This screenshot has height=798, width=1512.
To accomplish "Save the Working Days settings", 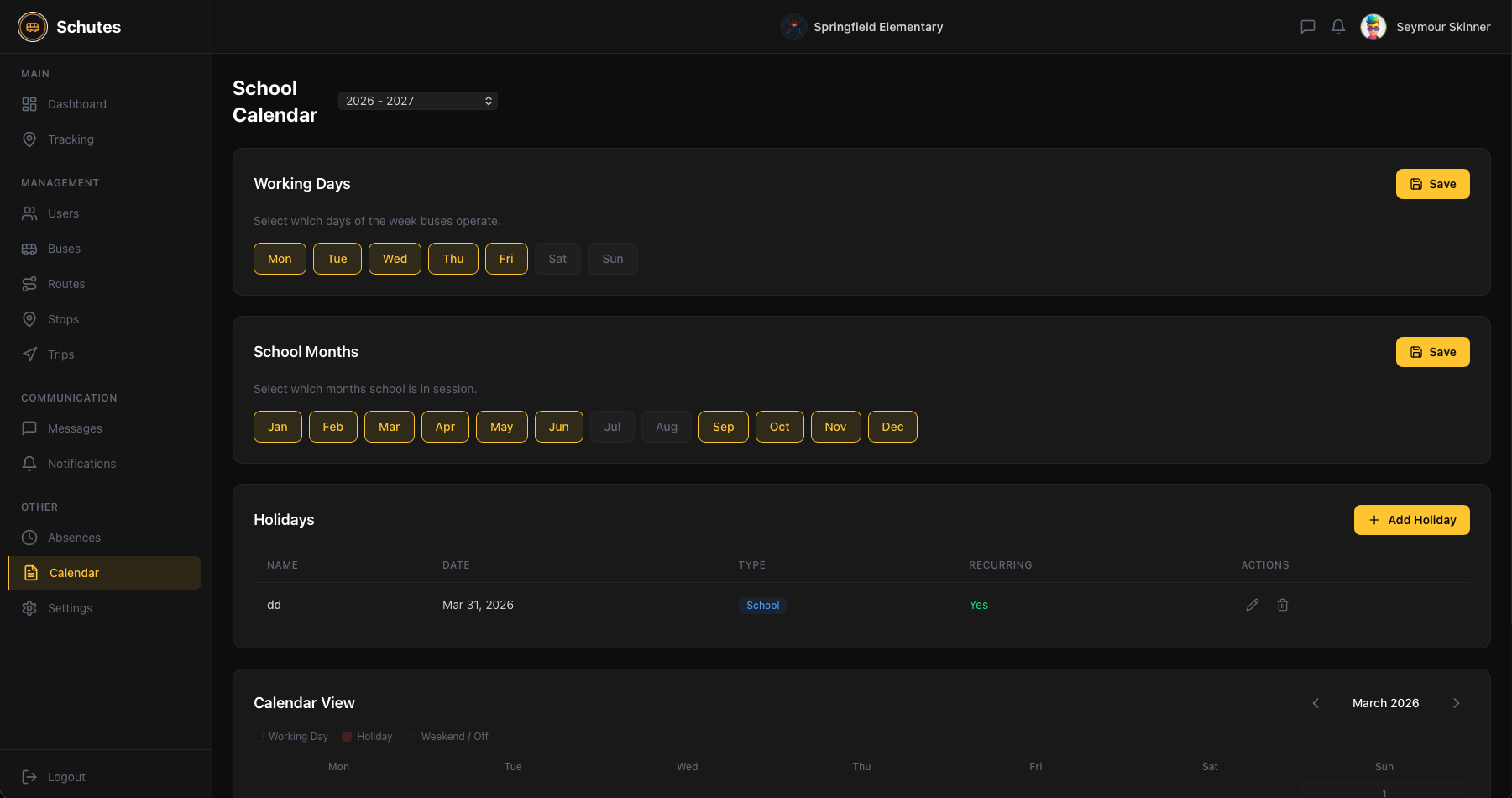I will click(x=1432, y=184).
